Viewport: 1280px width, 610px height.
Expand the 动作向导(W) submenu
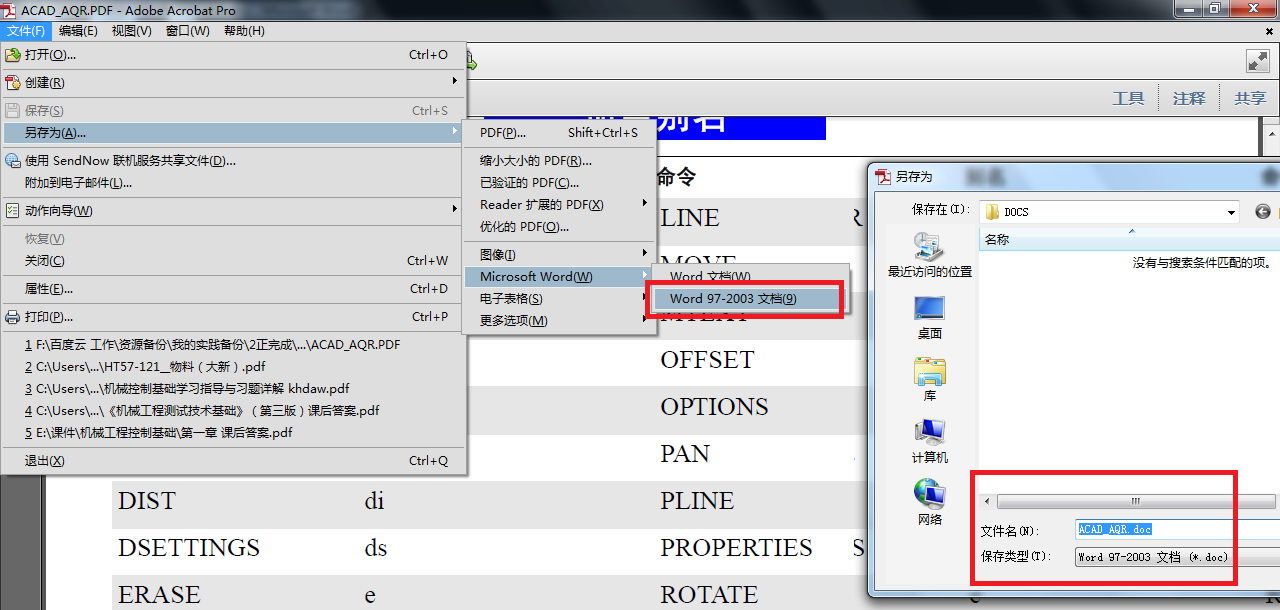pyautogui.click(x=234, y=211)
